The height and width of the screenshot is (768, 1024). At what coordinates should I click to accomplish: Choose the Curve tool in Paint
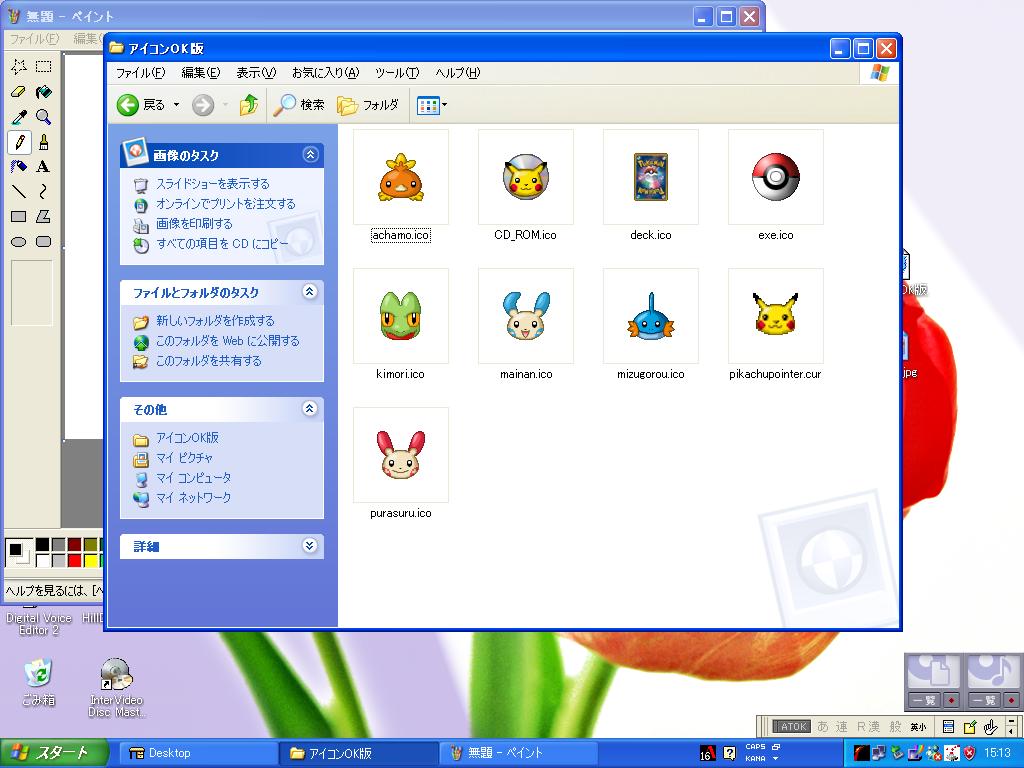pyautogui.click(x=44, y=191)
